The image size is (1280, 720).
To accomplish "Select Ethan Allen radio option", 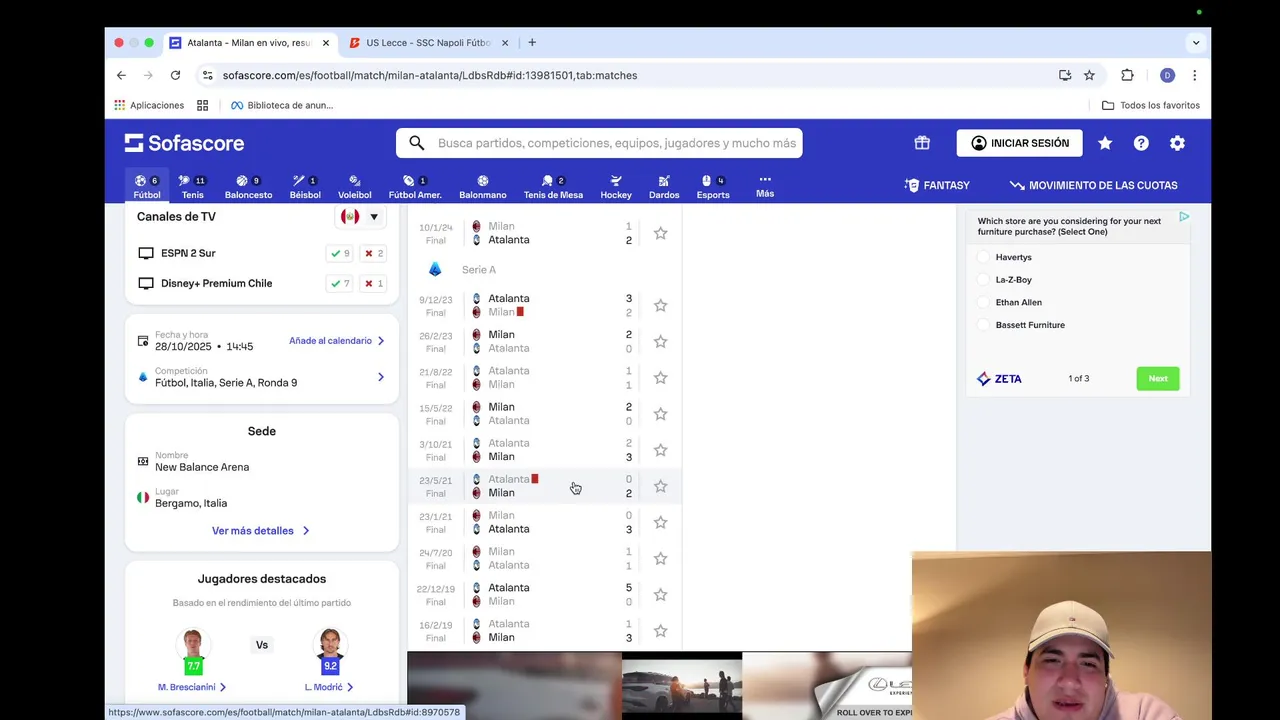I will point(984,302).
